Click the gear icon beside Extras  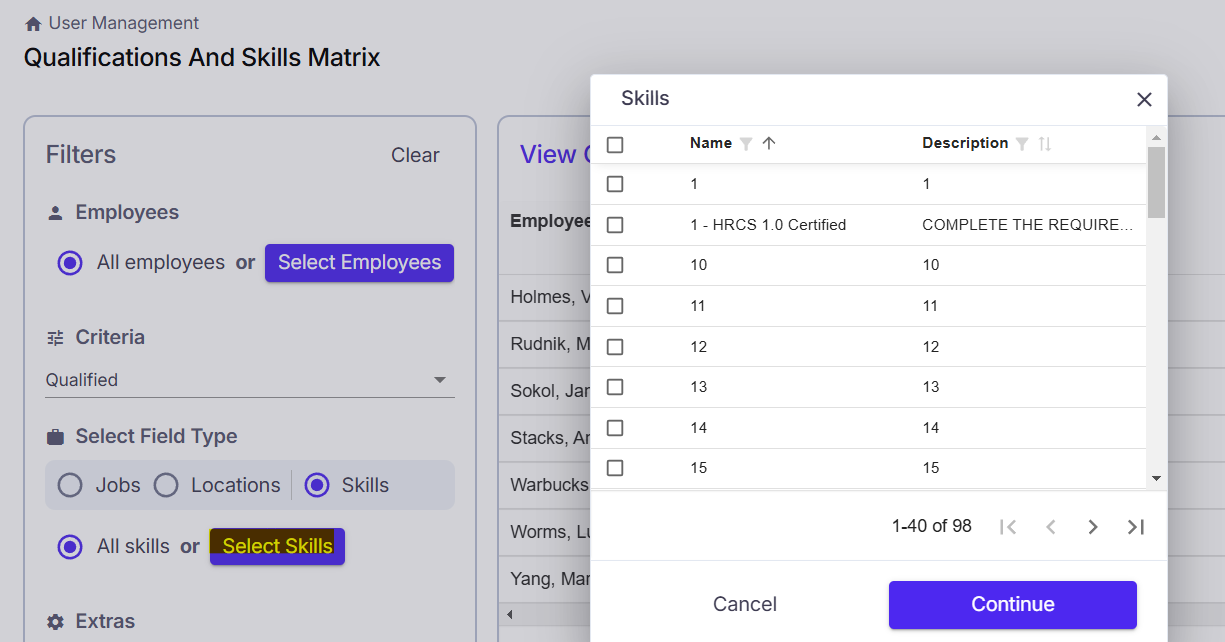coord(55,621)
